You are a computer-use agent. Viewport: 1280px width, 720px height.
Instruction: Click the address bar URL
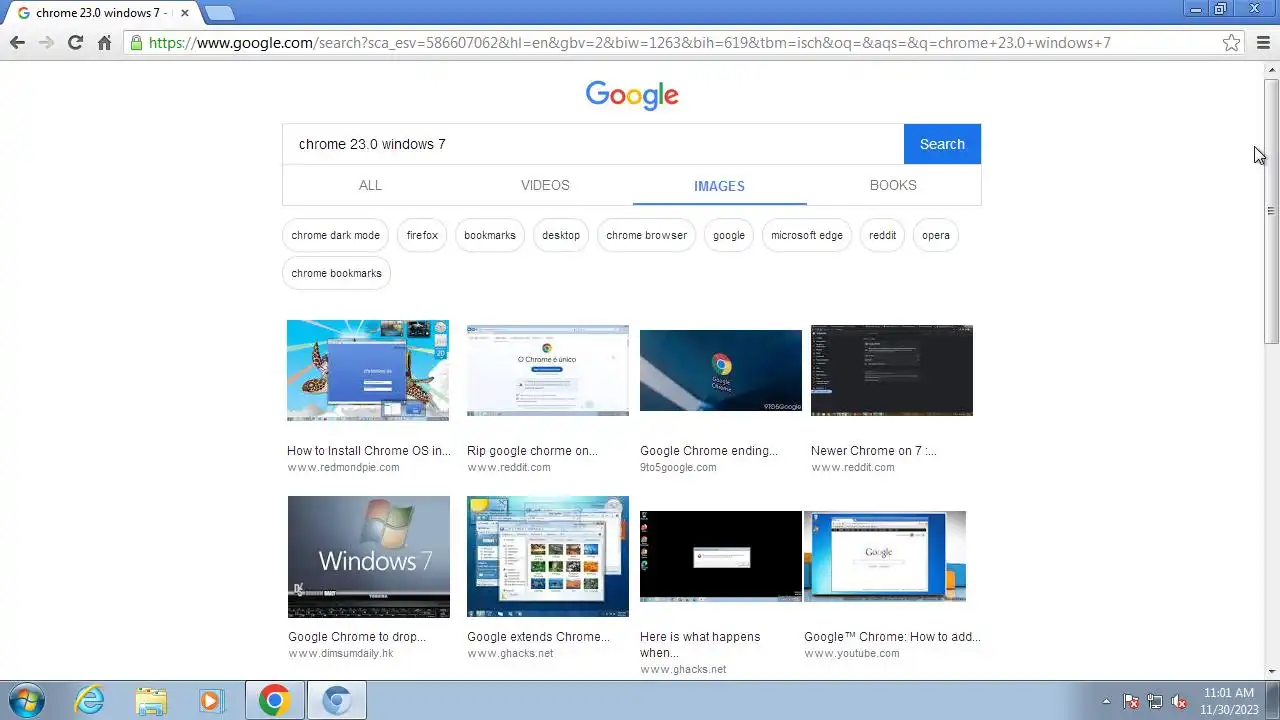[630, 42]
